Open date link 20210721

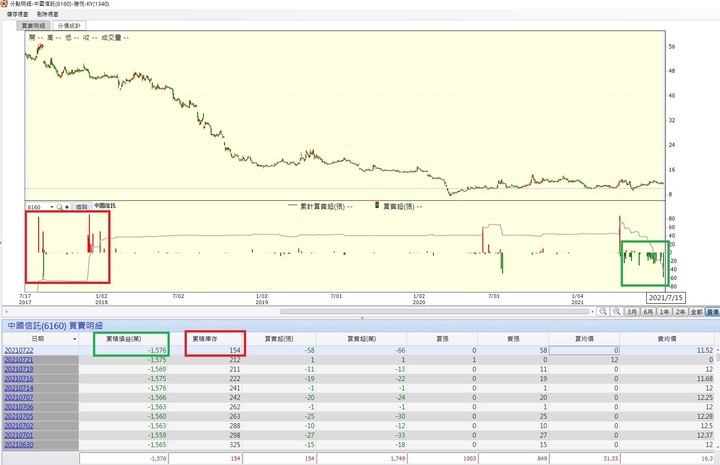(19, 360)
